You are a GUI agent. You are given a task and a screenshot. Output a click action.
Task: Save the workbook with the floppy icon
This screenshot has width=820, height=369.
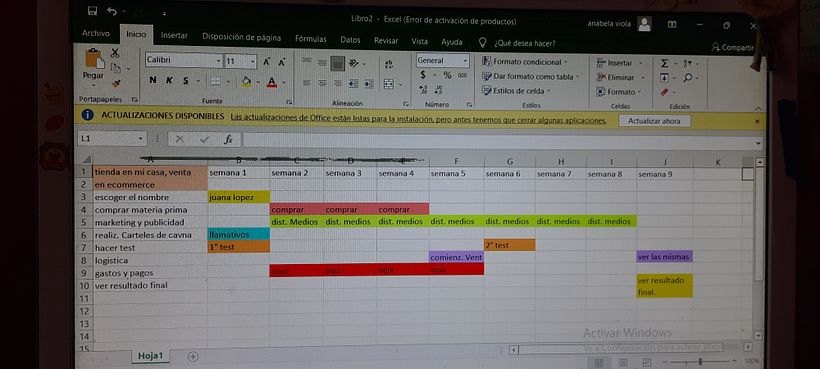[93, 10]
